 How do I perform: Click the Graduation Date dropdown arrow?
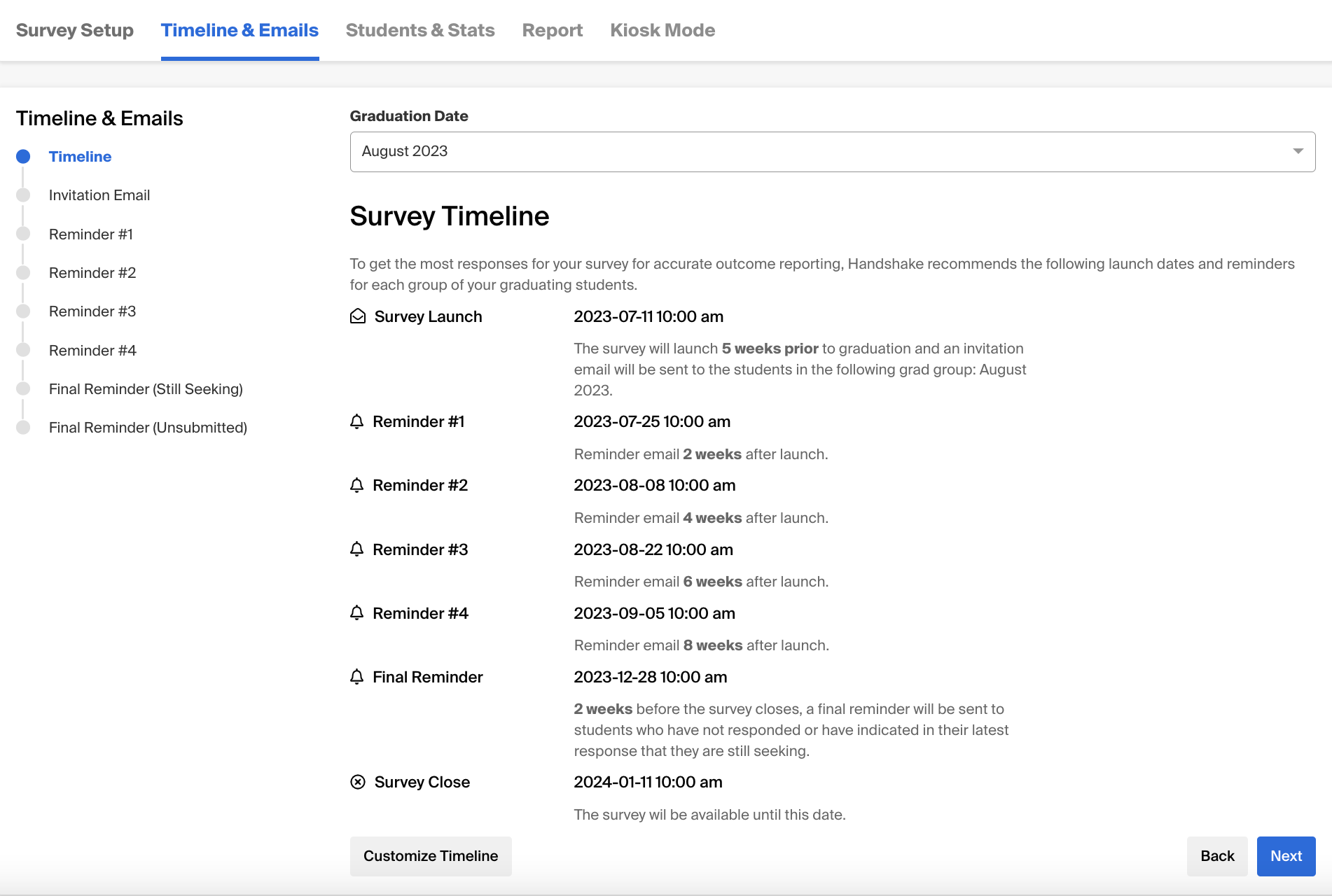click(x=1298, y=151)
